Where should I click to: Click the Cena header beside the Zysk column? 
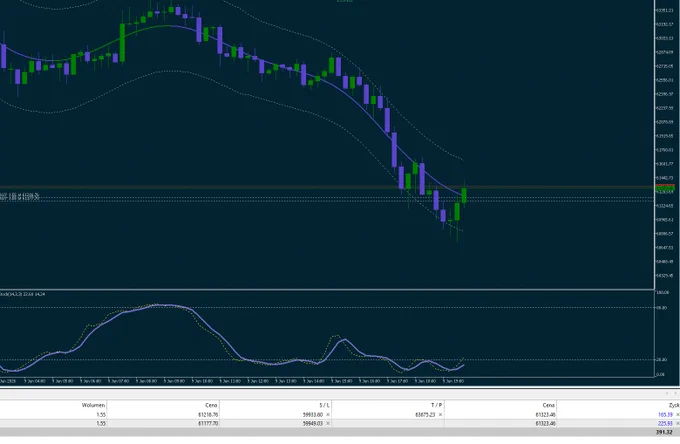549,405
